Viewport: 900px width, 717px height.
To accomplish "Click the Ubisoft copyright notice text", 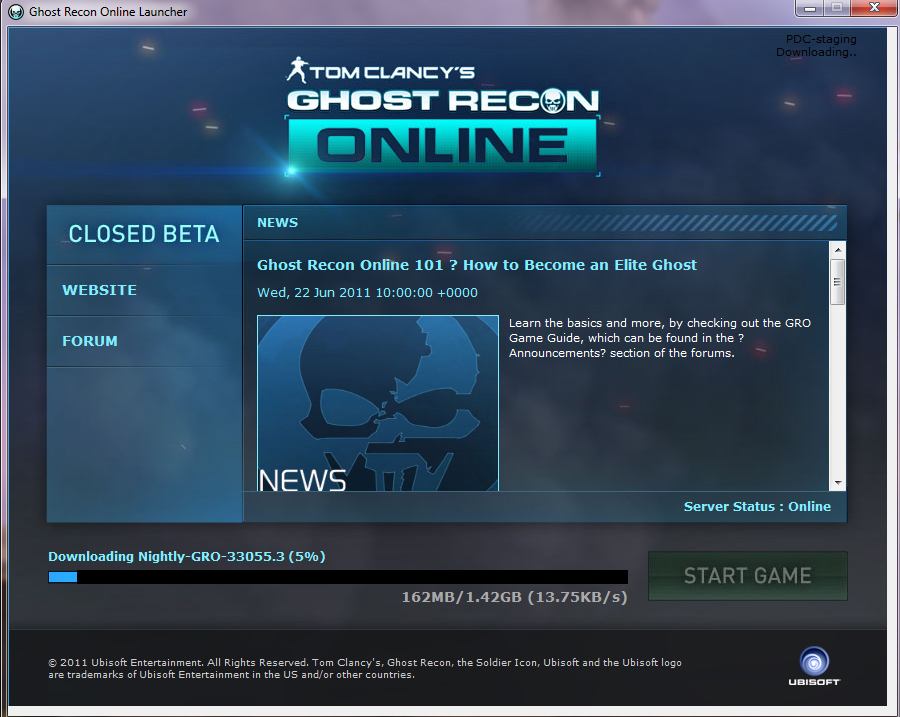I will (365, 668).
